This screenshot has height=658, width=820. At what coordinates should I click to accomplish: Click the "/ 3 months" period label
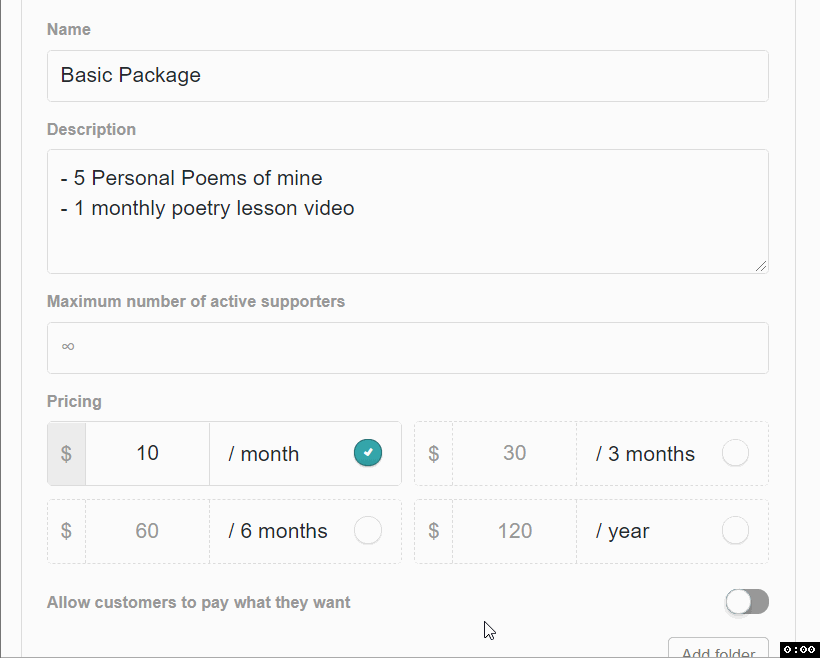click(645, 454)
